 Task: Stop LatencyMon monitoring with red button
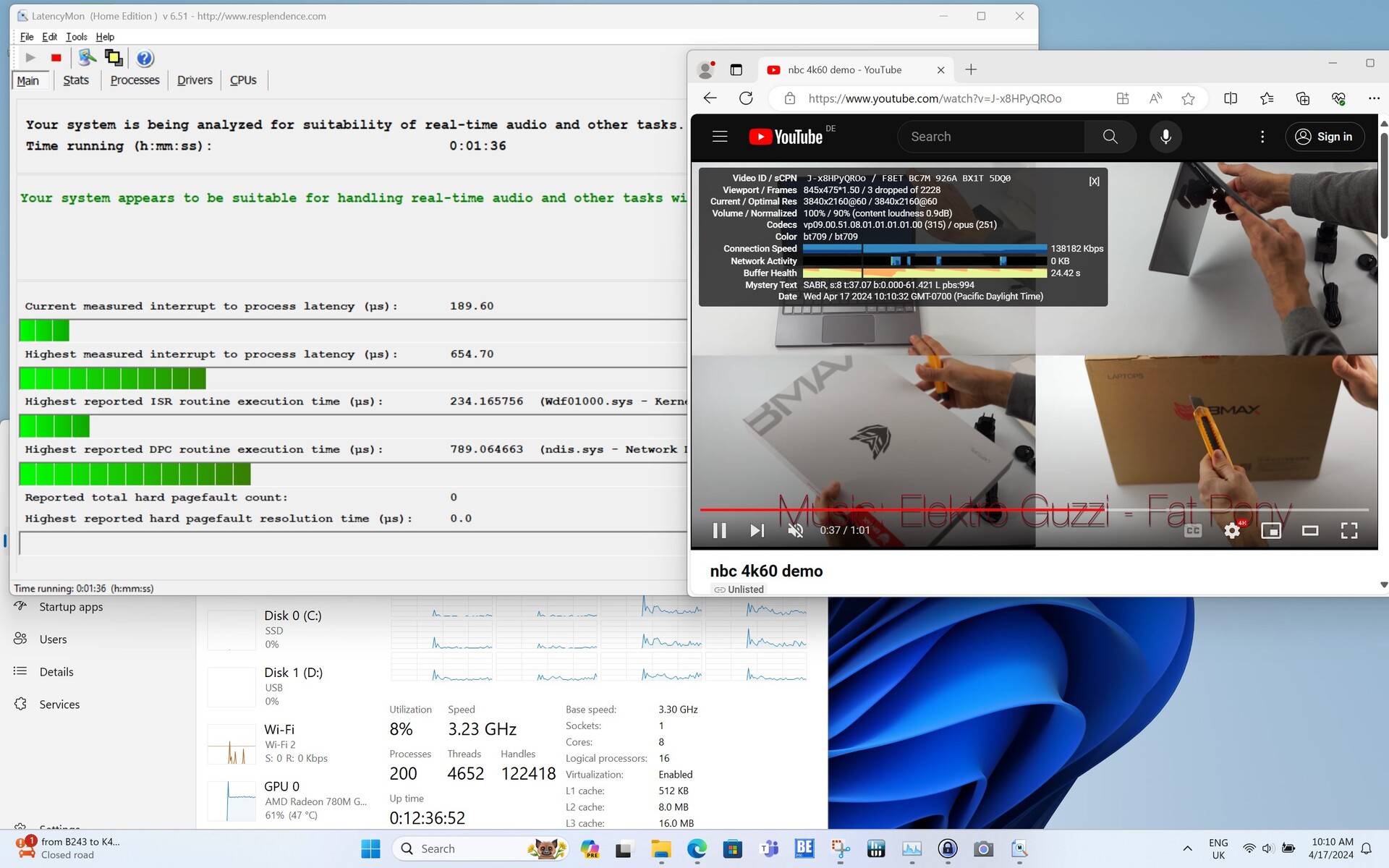click(x=56, y=58)
